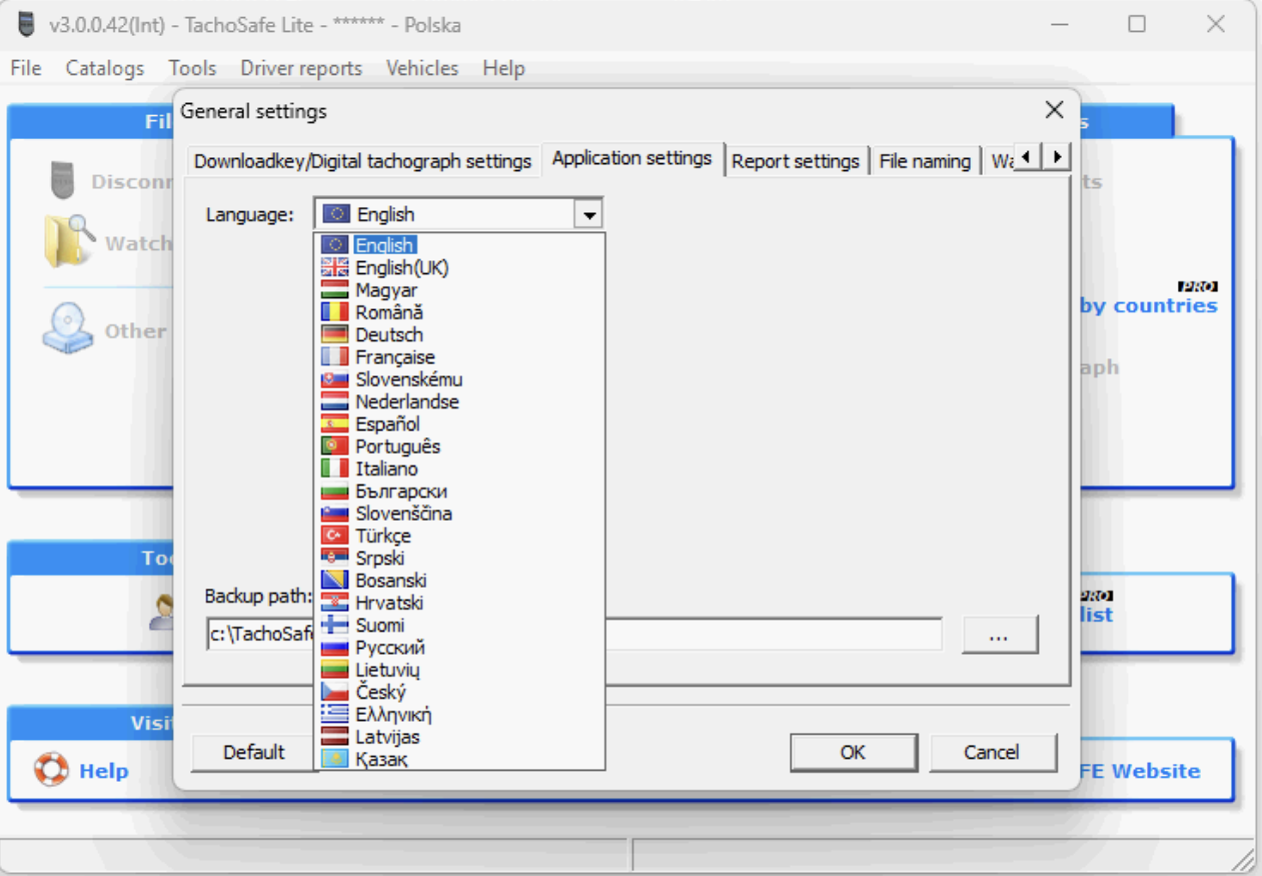This screenshot has width=1262, height=876.
Task: Choose Nederlandse language entry
Action: [x=459, y=402]
